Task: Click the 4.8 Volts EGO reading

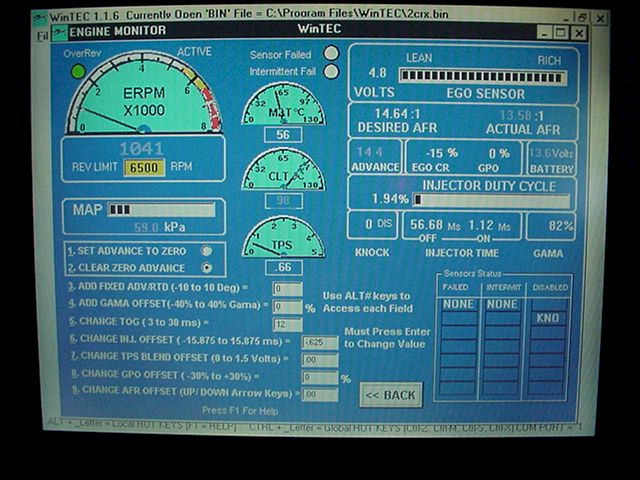Action: point(378,73)
